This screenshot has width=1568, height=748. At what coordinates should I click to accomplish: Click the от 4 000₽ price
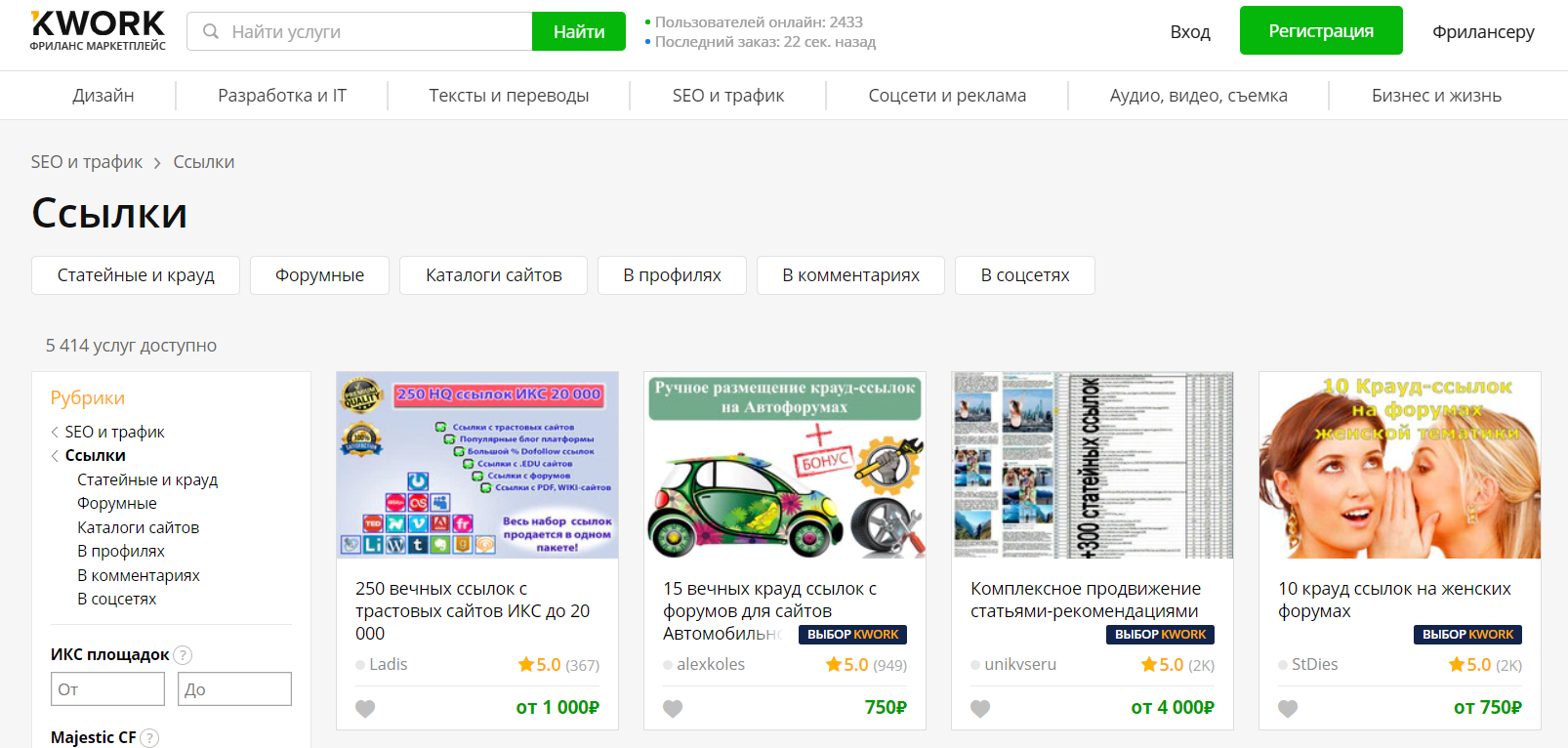pos(1173,708)
